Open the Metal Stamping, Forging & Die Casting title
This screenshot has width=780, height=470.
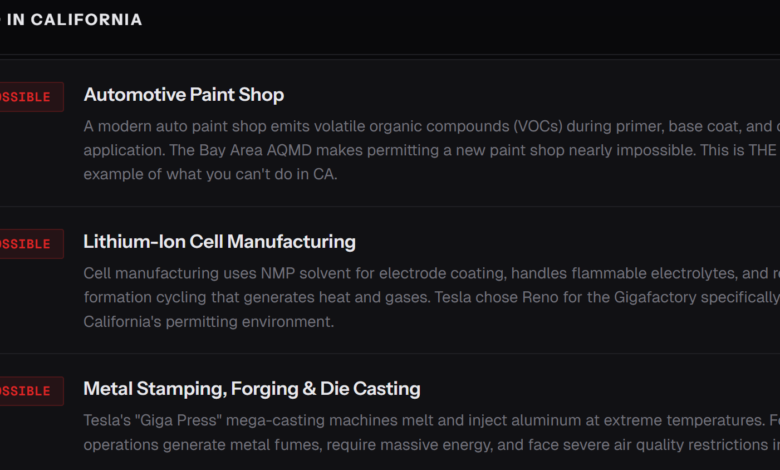(x=251, y=389)
